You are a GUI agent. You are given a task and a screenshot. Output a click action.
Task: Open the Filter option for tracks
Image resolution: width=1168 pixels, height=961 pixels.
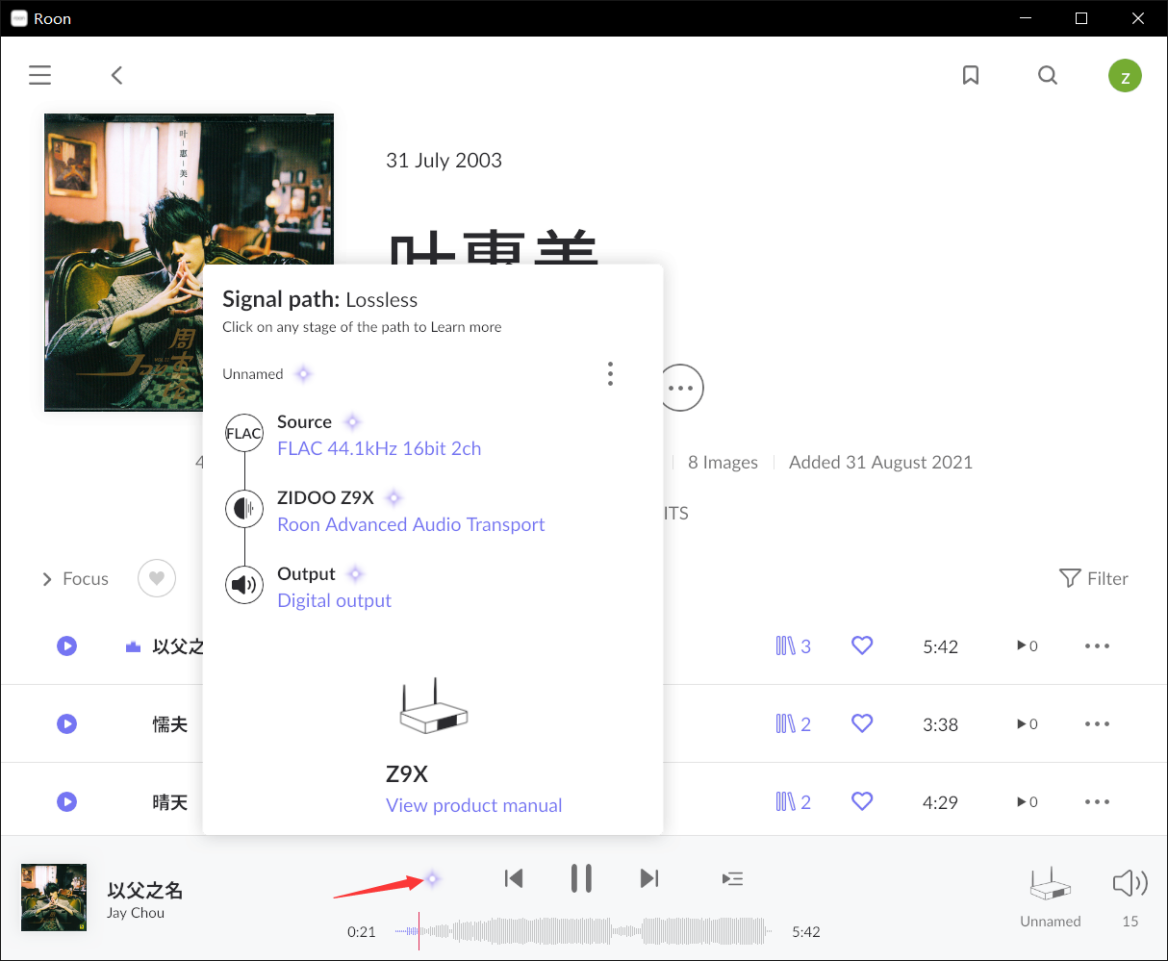1093,578
